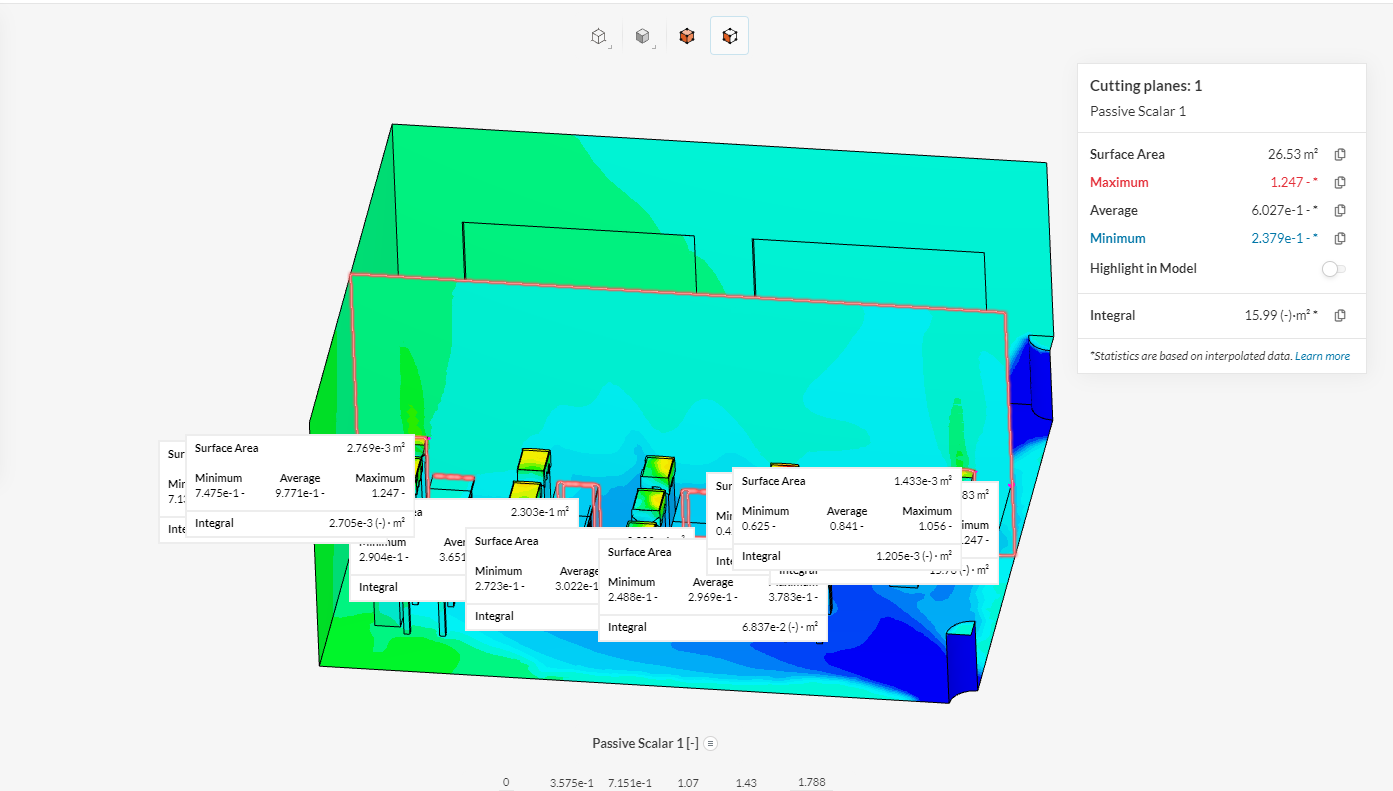
Task: Click the blue Minimum label
Action: coord(1118,238)
